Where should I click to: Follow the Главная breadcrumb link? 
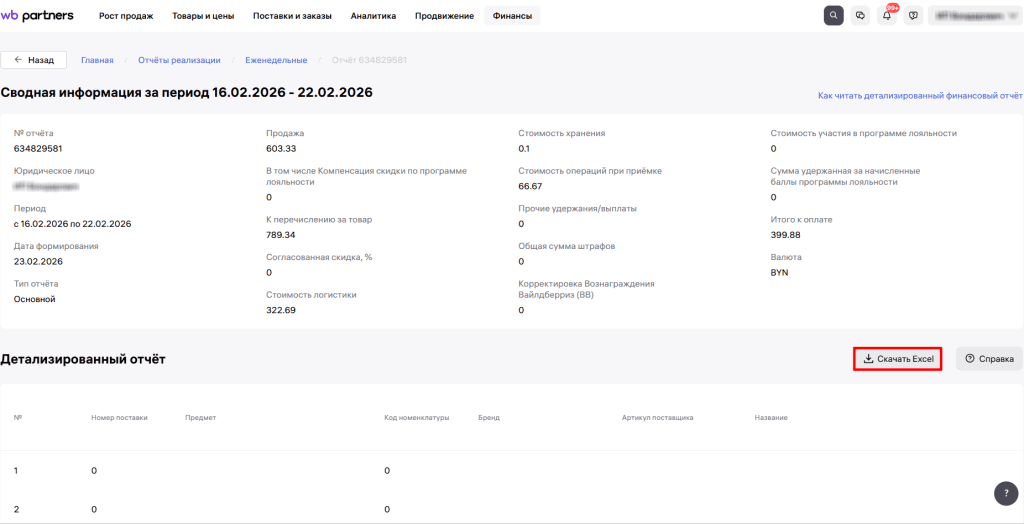[x=97, y=60]
